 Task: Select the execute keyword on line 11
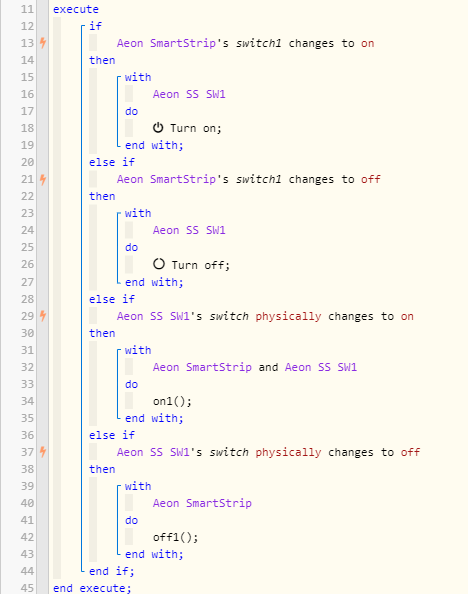point(76,9)
